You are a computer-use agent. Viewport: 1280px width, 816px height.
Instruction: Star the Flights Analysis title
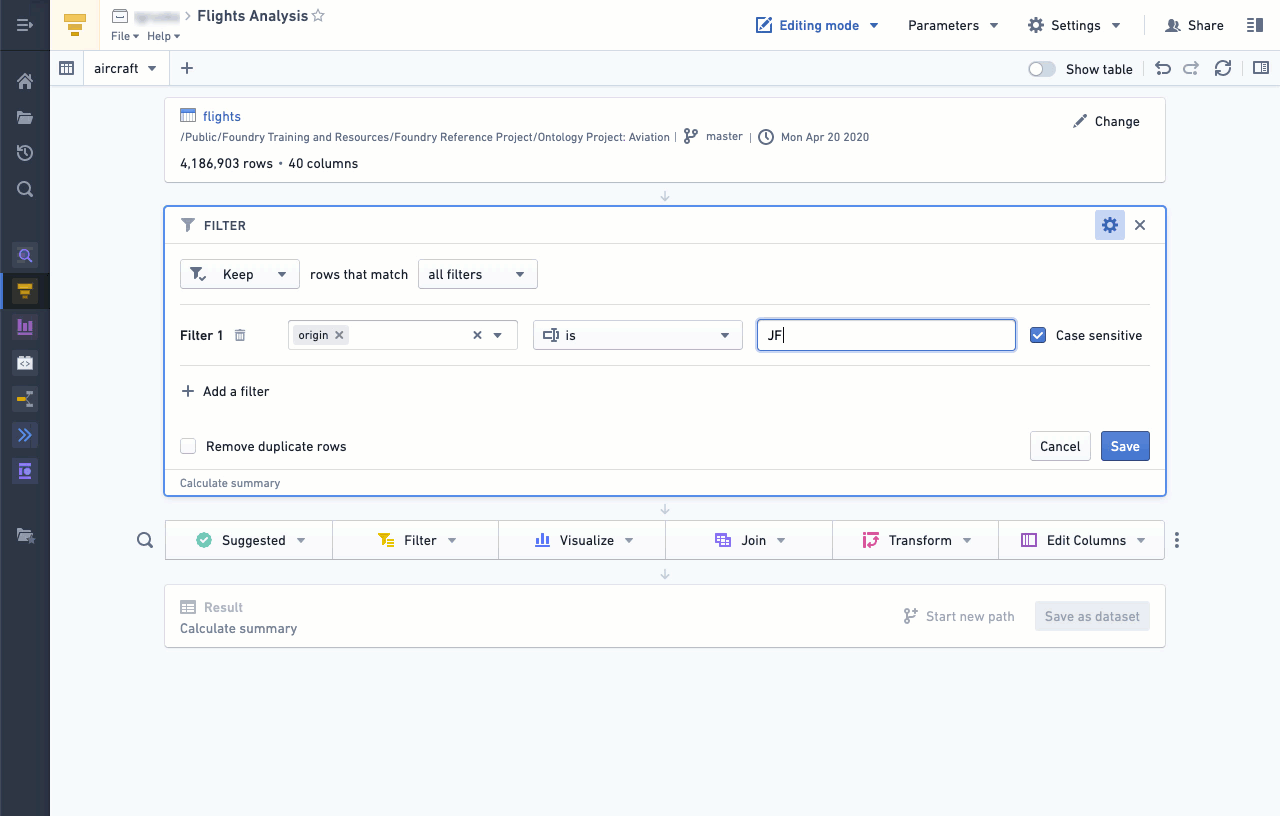[318, 16]
